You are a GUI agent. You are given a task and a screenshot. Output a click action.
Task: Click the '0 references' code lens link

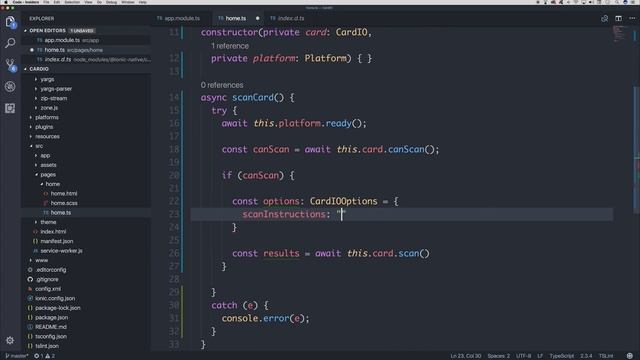point(222,85)
